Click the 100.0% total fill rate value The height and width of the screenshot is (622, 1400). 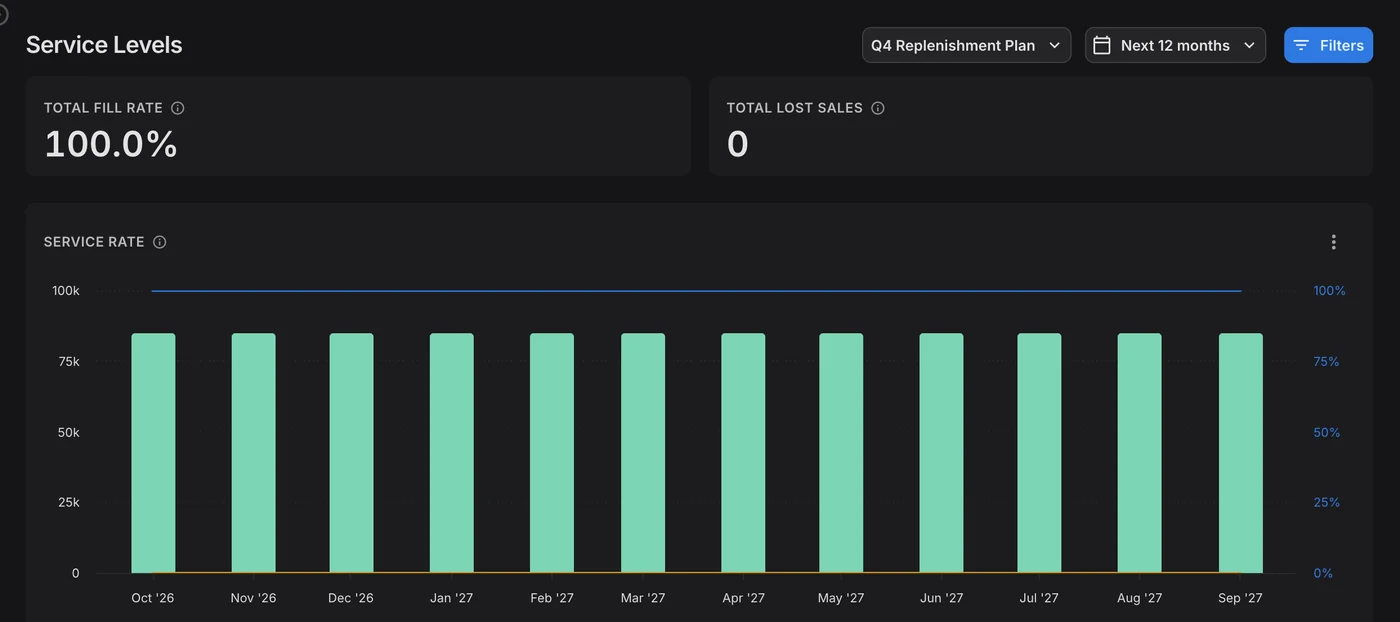click(111, 144)
